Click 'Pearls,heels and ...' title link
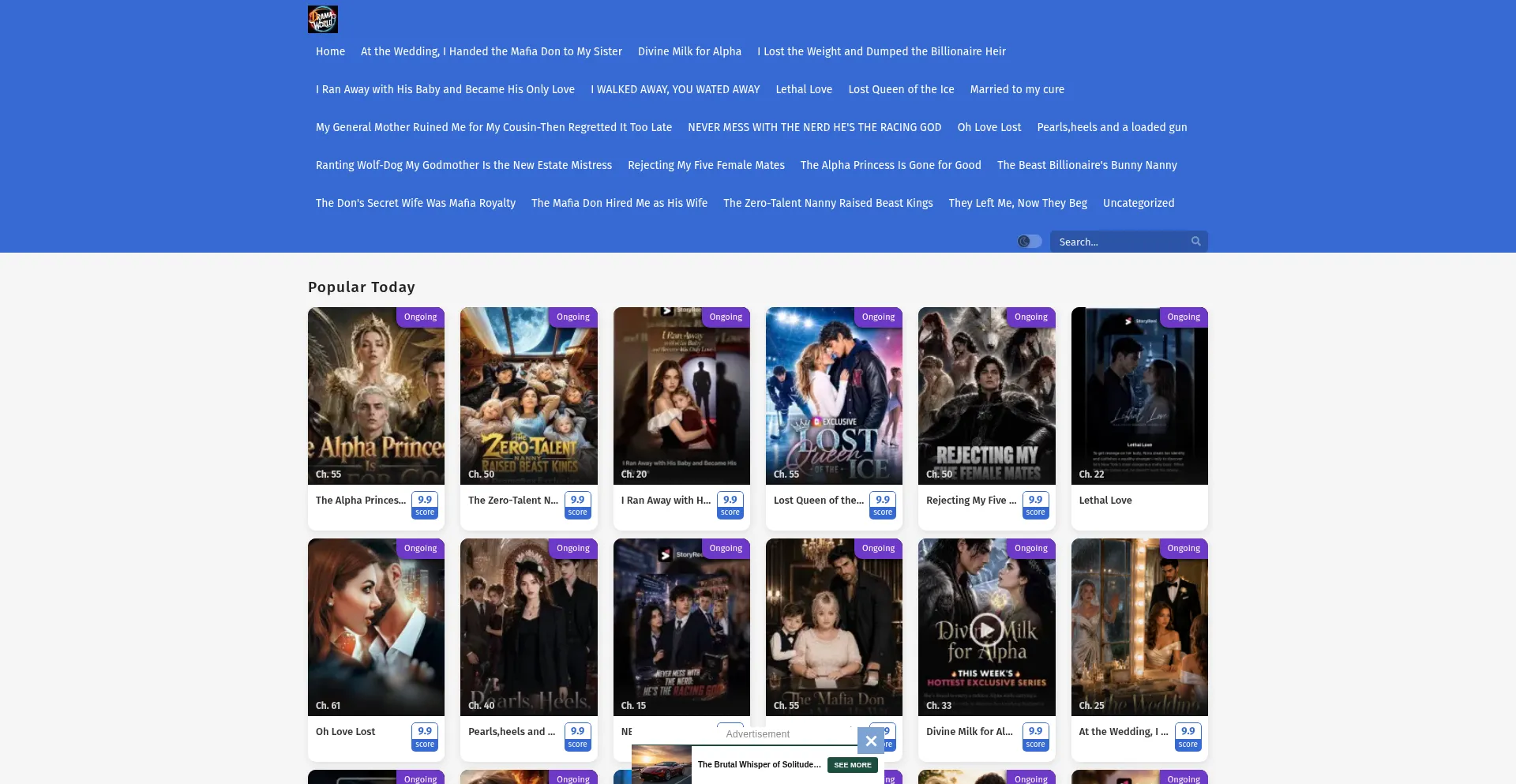 (512, 732)
